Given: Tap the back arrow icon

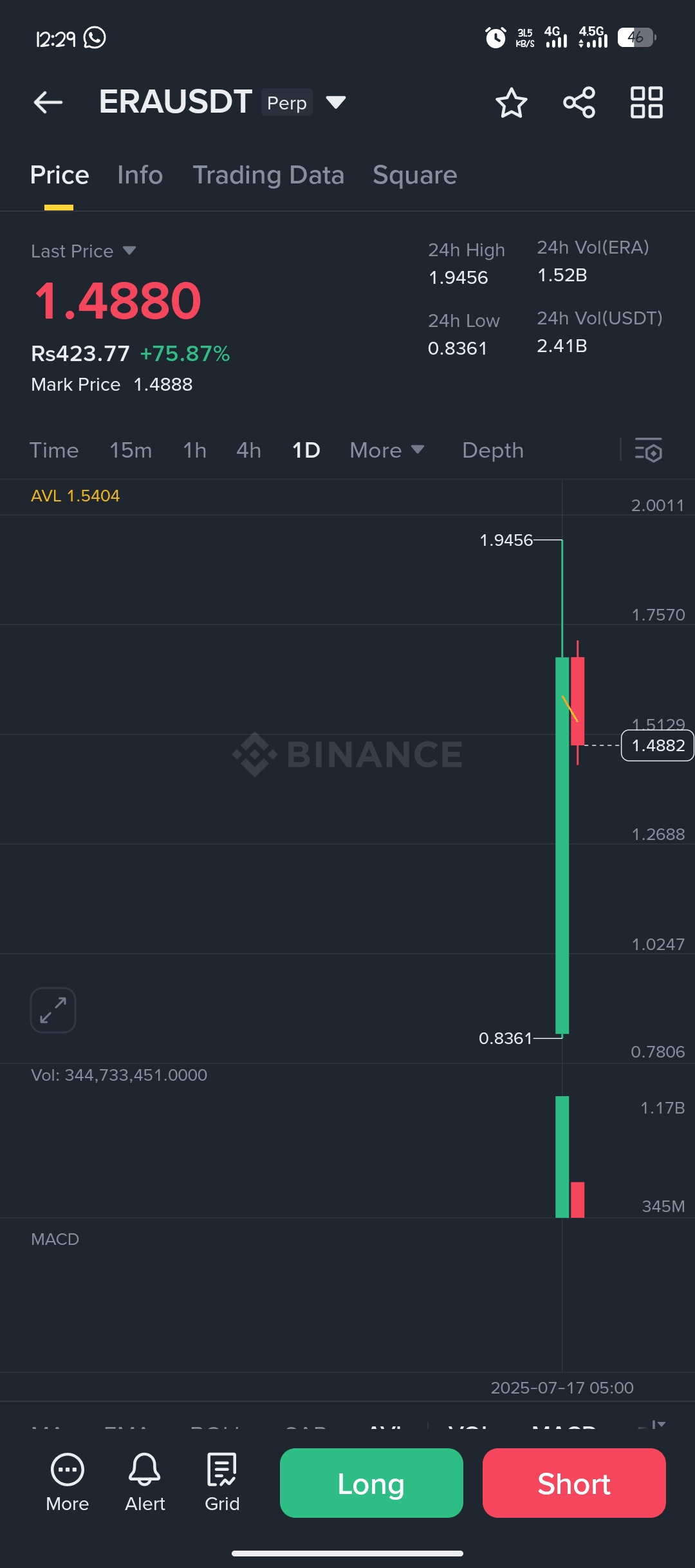Looking at the screenshot, I should [48, 102].
